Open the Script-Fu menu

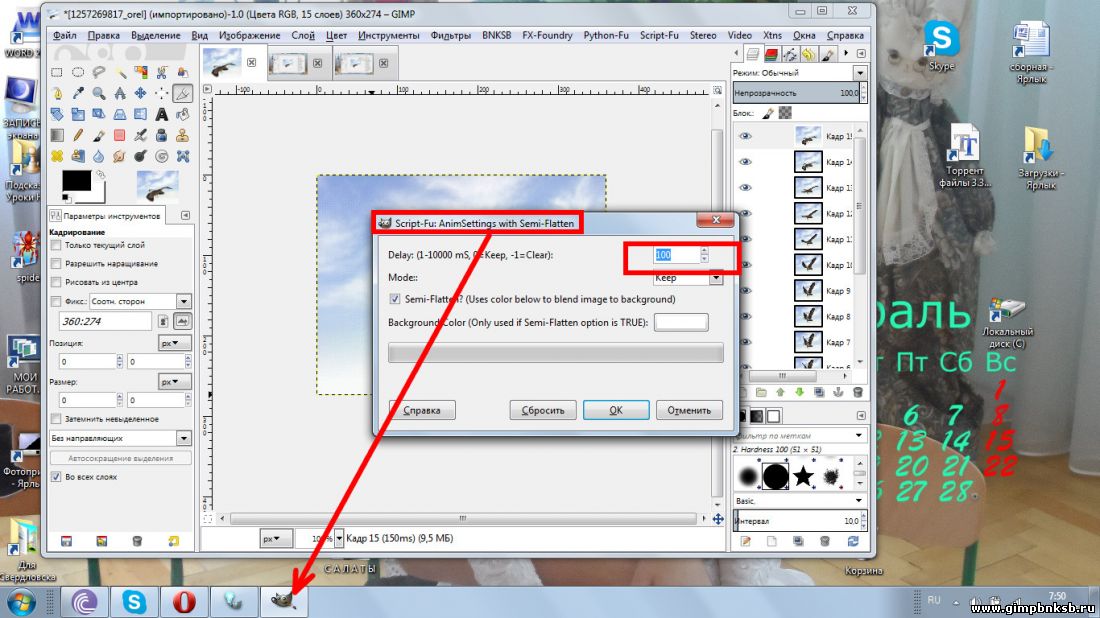pos(658,35)
